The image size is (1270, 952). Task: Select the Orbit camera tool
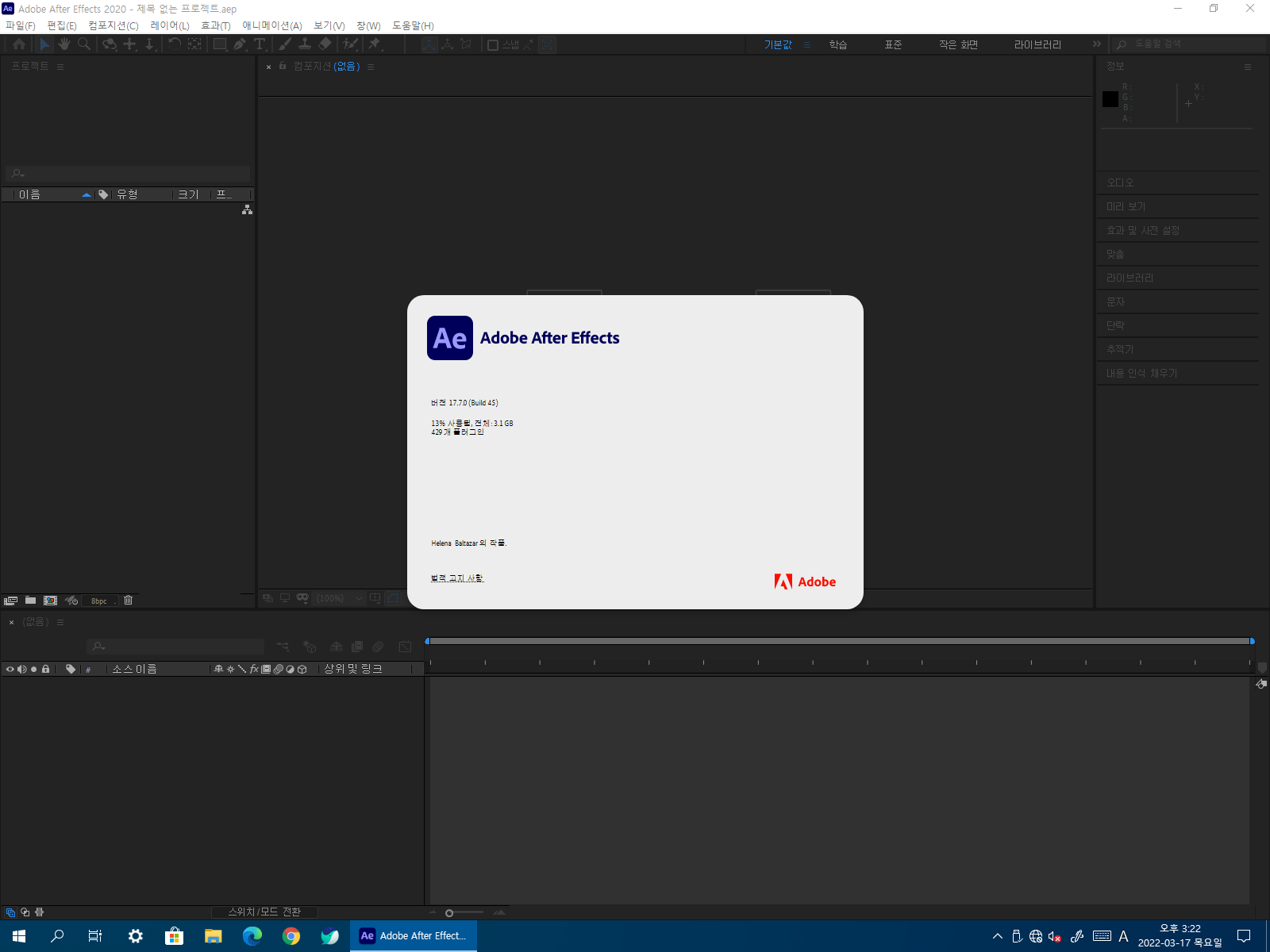click(110, 44)
